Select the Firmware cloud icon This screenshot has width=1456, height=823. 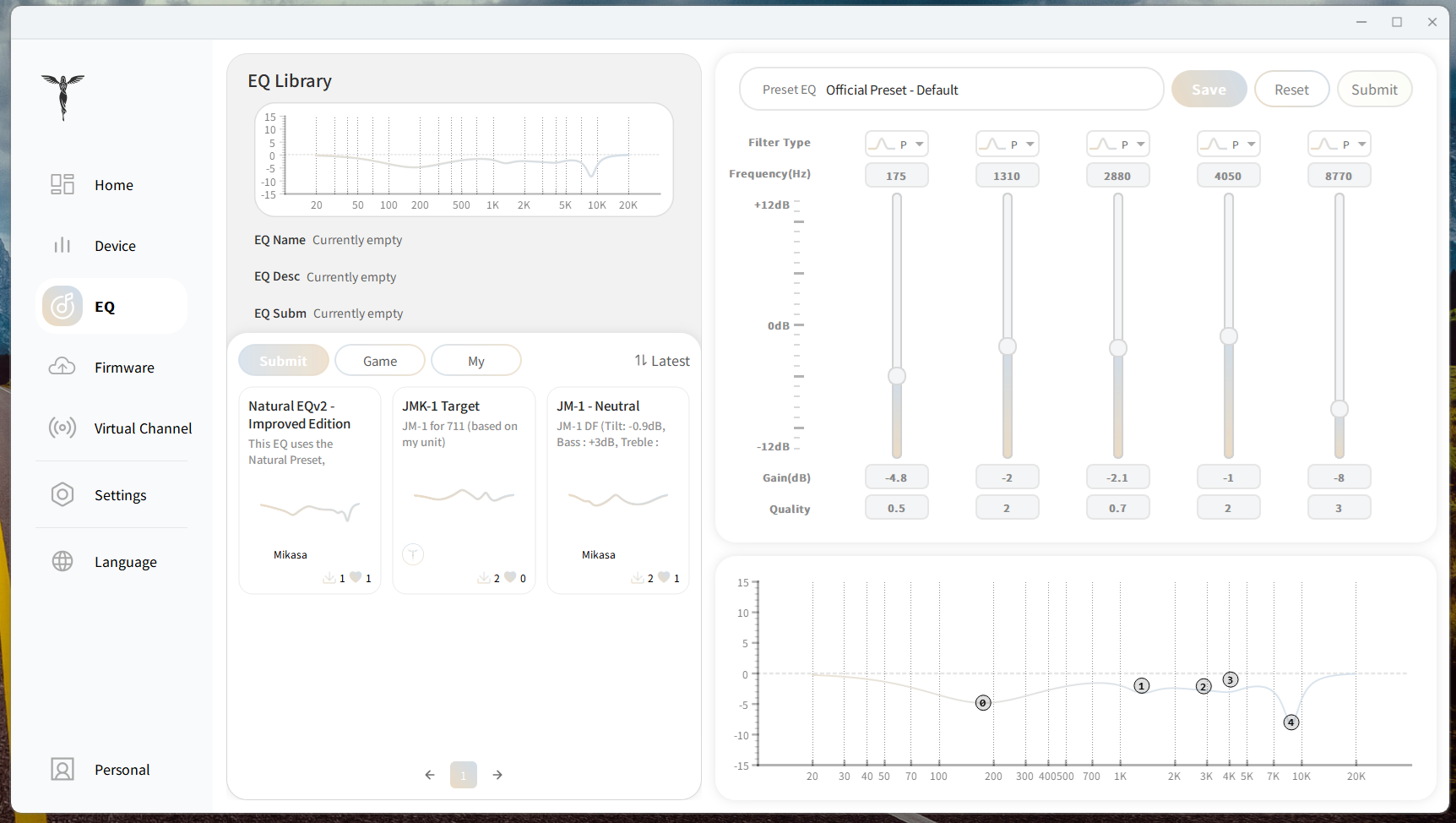(x=62, y=367)
